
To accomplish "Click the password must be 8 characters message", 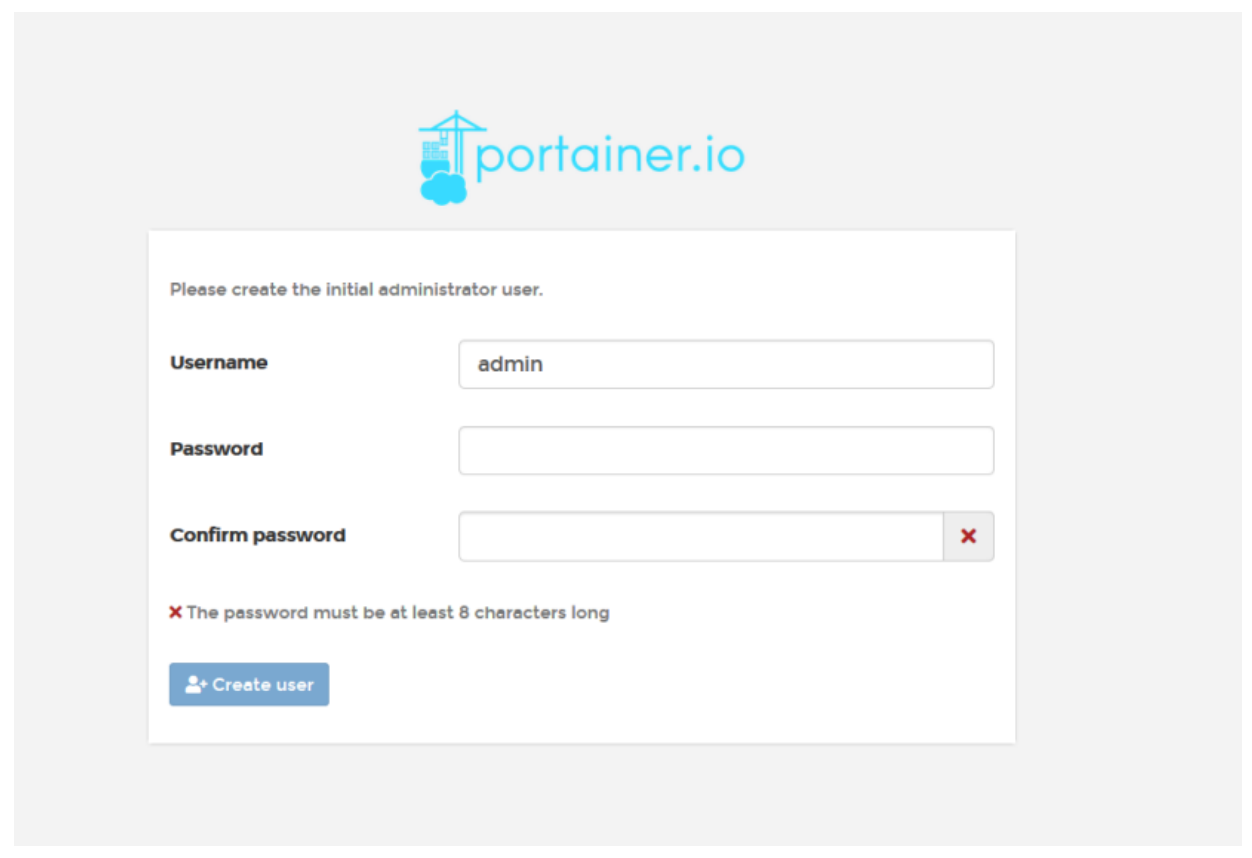I will coord(398,612).
